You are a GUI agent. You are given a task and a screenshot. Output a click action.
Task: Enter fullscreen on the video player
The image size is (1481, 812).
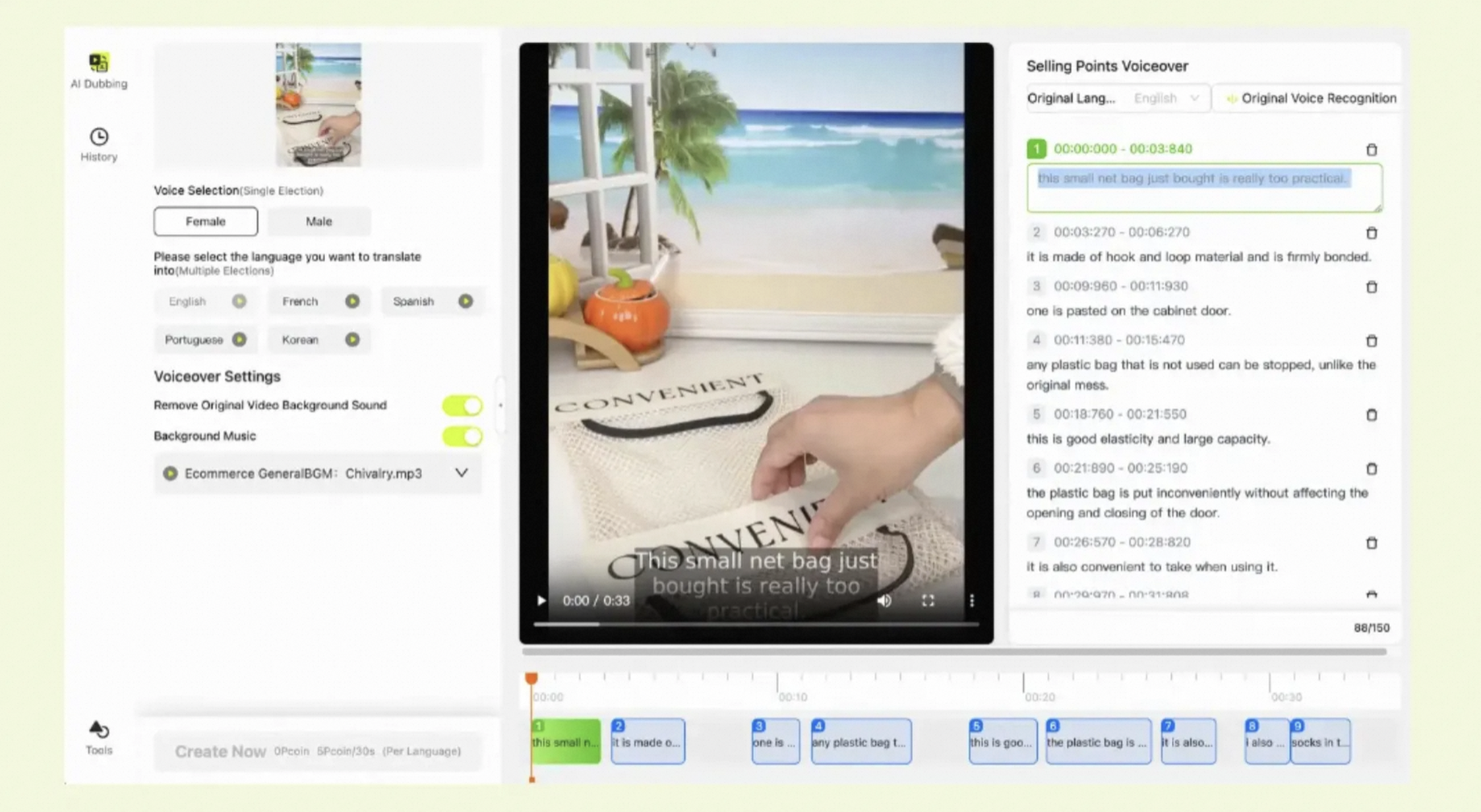coord(928,600)
